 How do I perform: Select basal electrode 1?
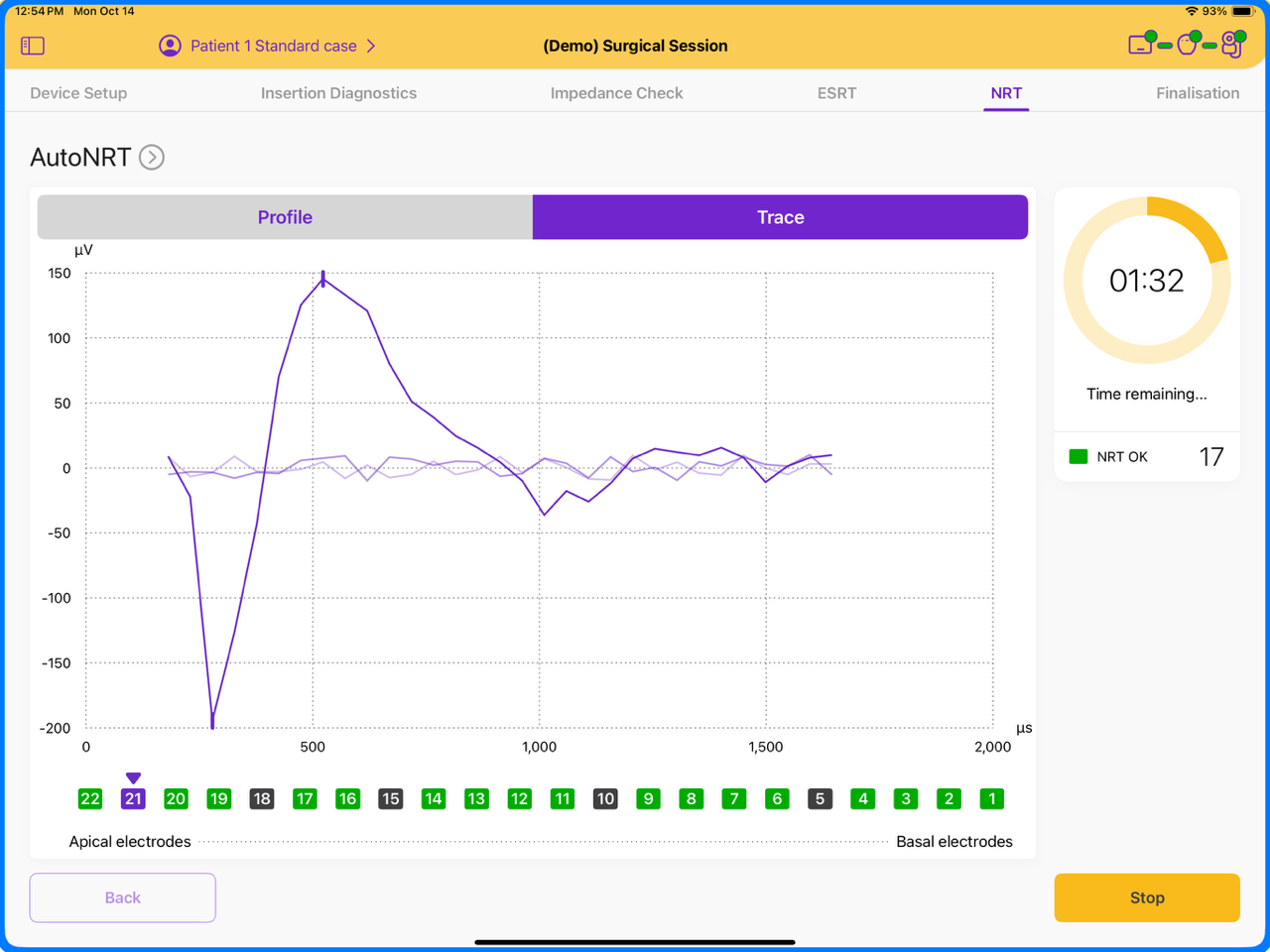991,799
